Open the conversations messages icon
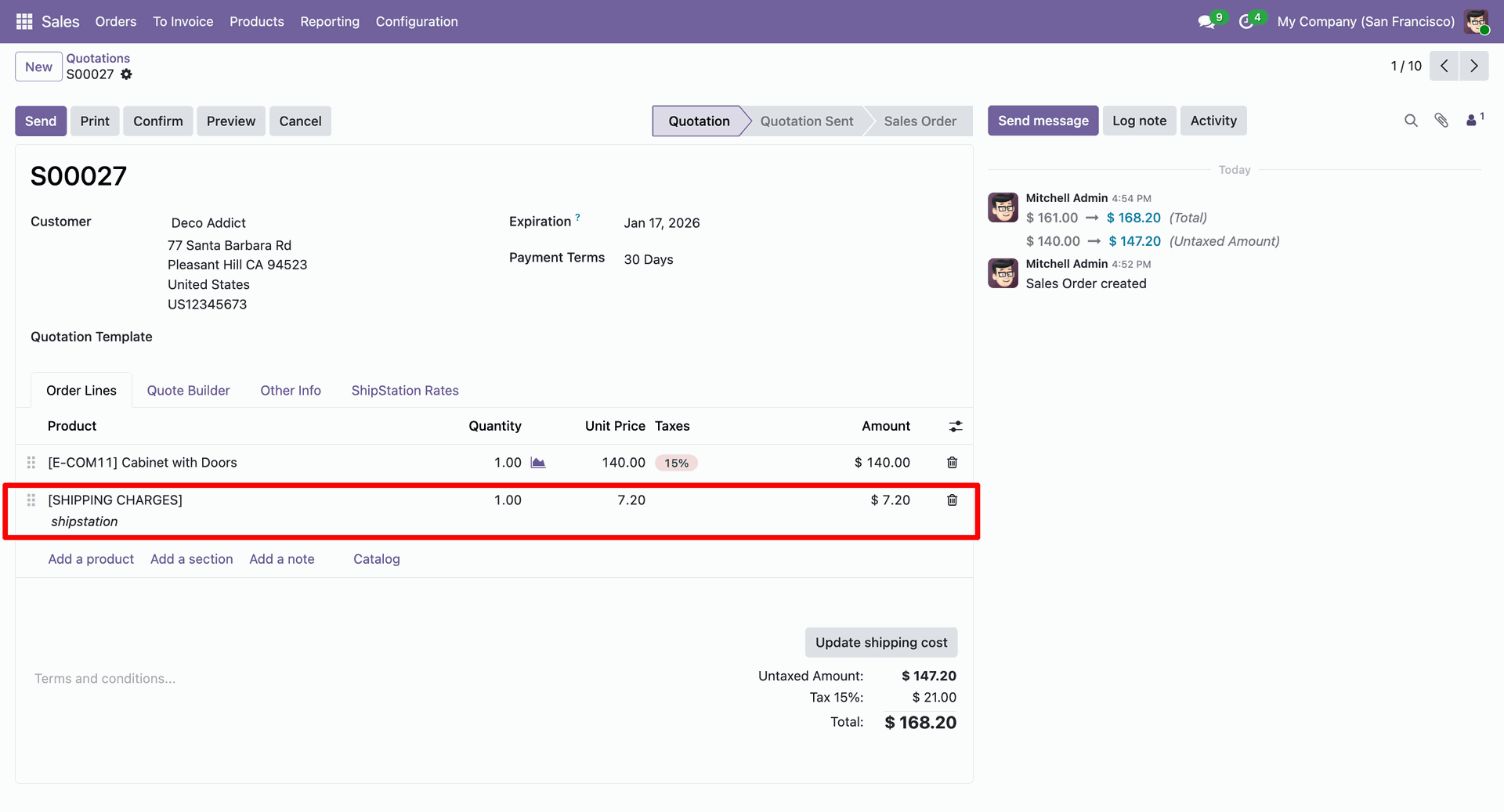 click(x=1206, y=22)
